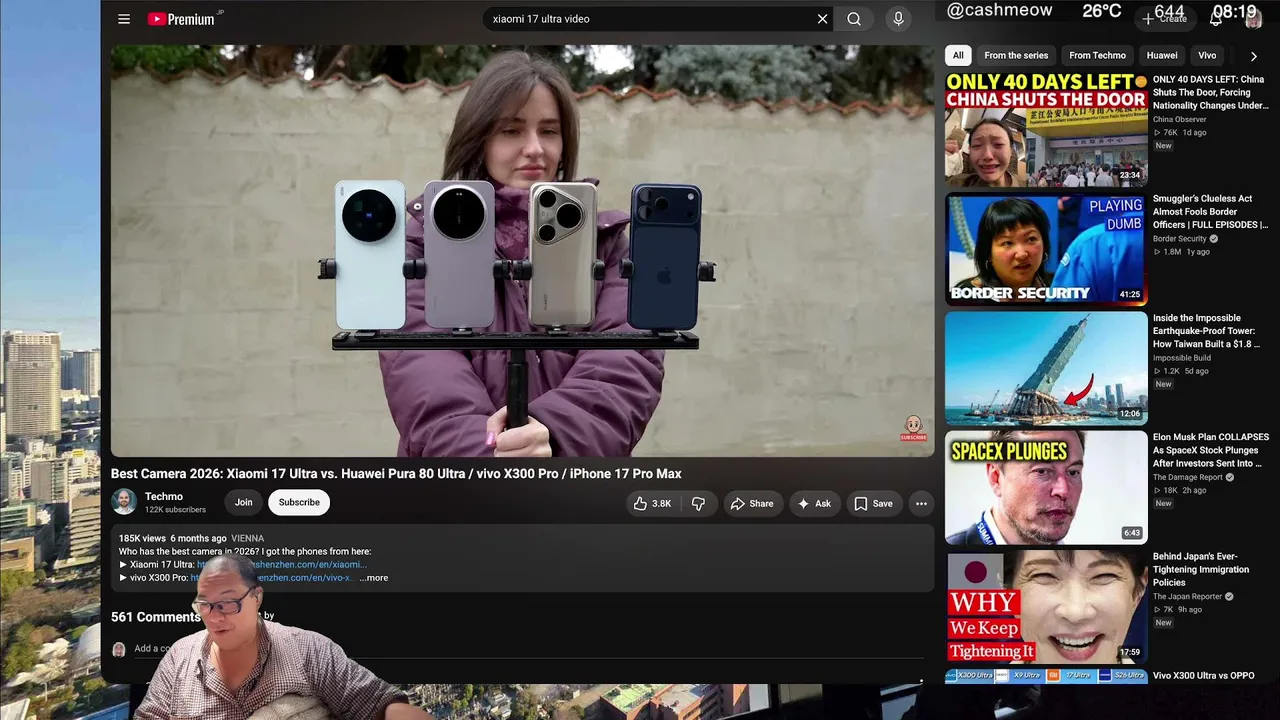Select the From Techmo chip
1280x720 pixels.
(x=1097, y=56)
